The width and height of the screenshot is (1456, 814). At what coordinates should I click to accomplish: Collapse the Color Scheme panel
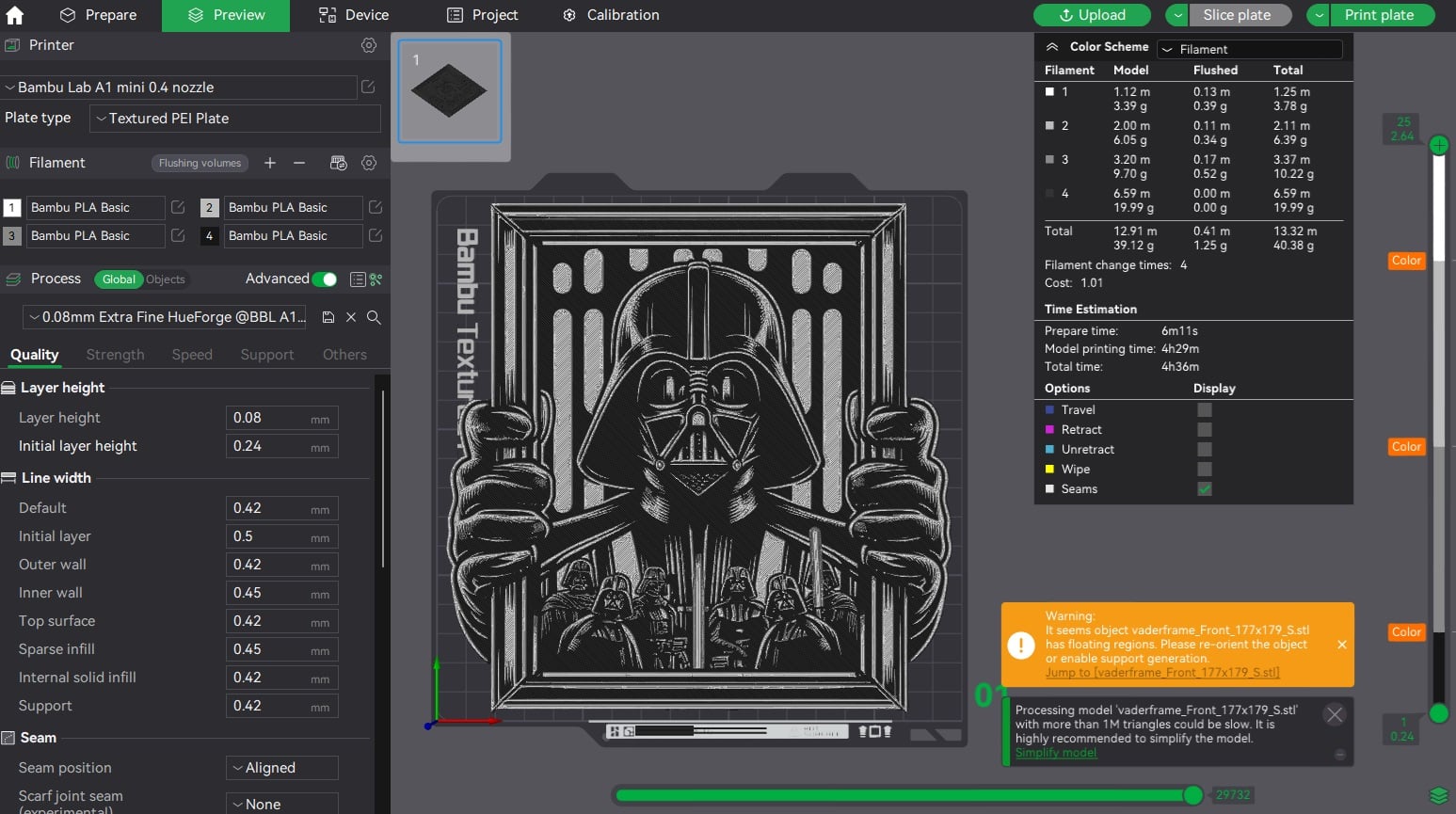tap(1051, 47)
